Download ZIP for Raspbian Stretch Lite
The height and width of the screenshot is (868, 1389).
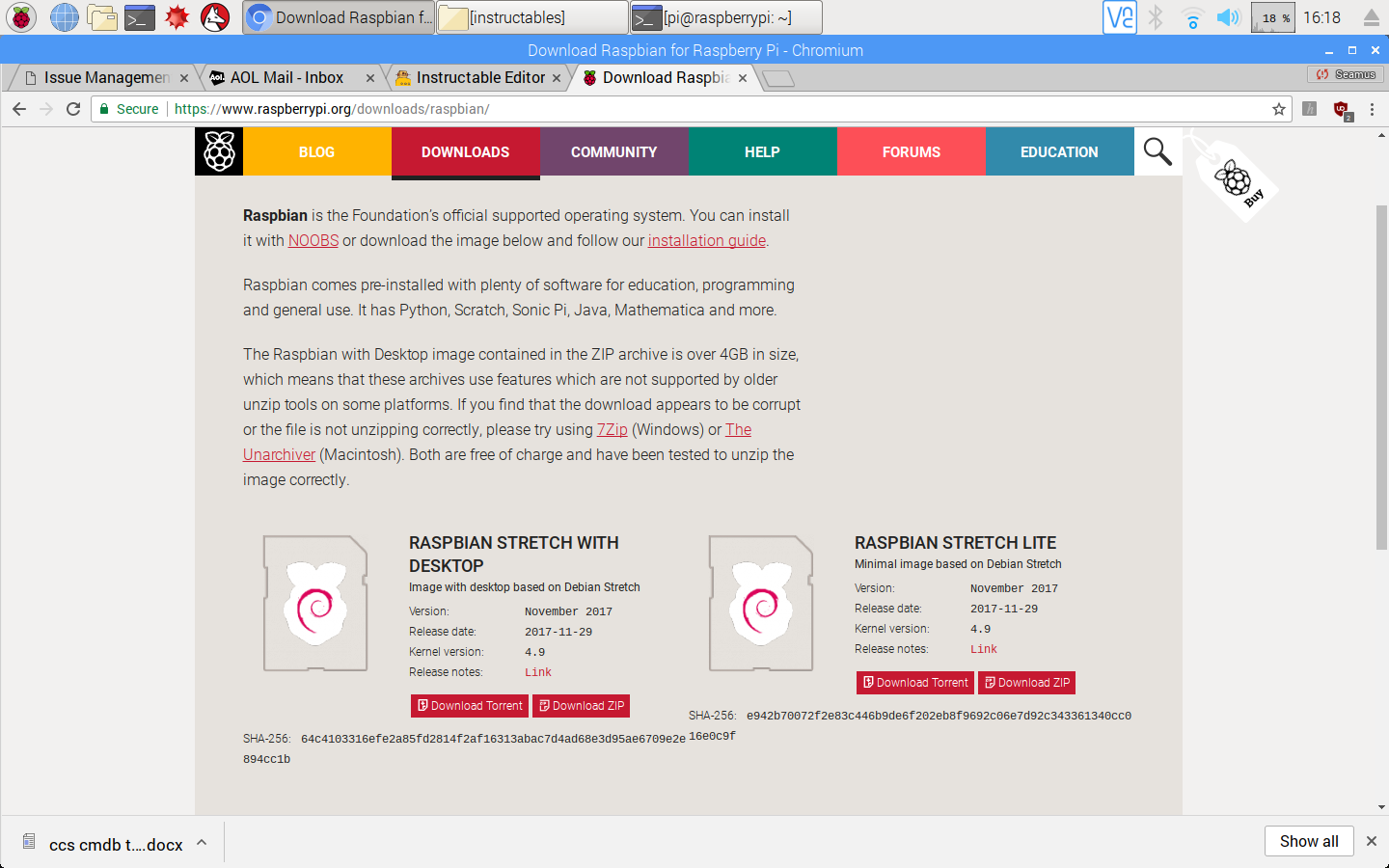(1027, 683)
